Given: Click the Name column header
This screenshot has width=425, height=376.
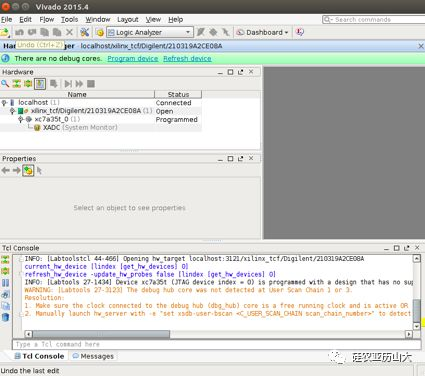Looking at the screenshot, I should (x=77, y=95).
